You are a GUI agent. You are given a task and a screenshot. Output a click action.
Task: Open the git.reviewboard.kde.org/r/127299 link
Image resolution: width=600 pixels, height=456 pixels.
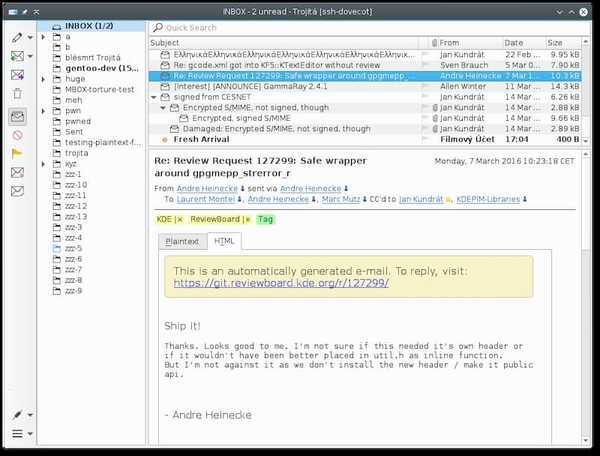tap(281, 283)
